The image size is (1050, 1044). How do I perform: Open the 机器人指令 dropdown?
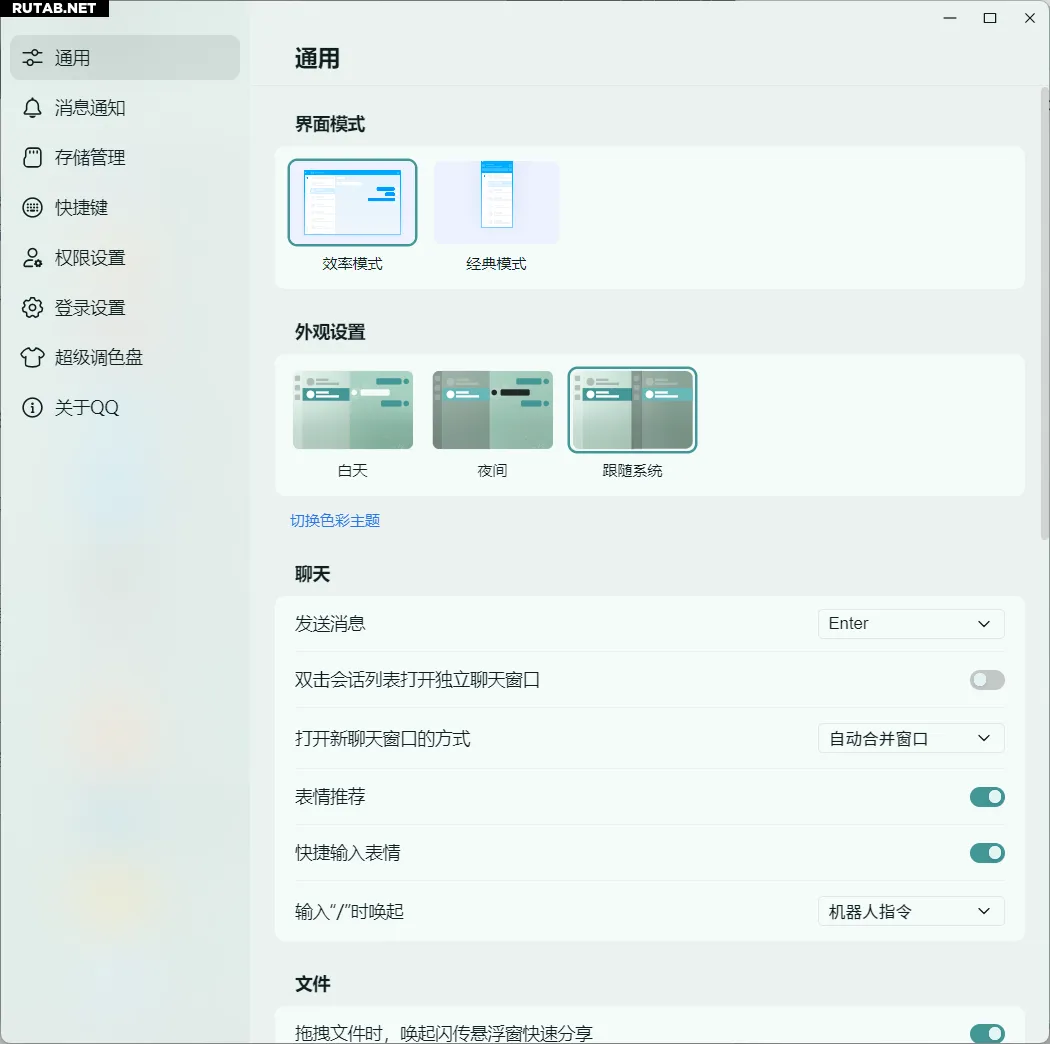[x=910, y=911]
